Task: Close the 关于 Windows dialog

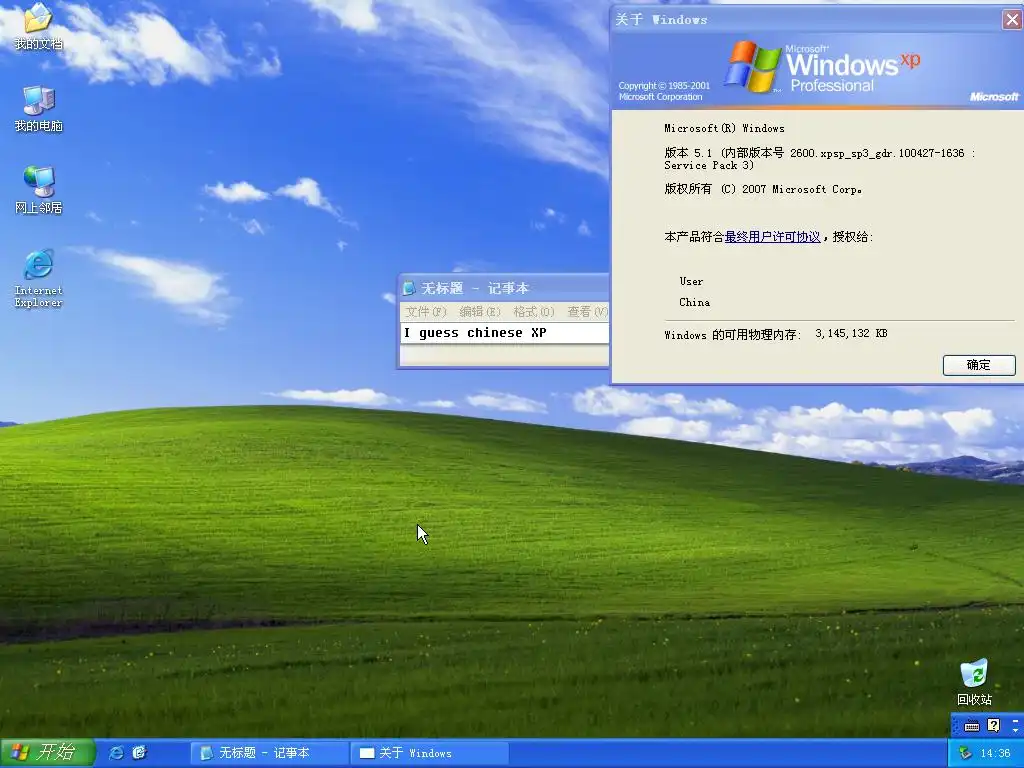Action: 1012,20
